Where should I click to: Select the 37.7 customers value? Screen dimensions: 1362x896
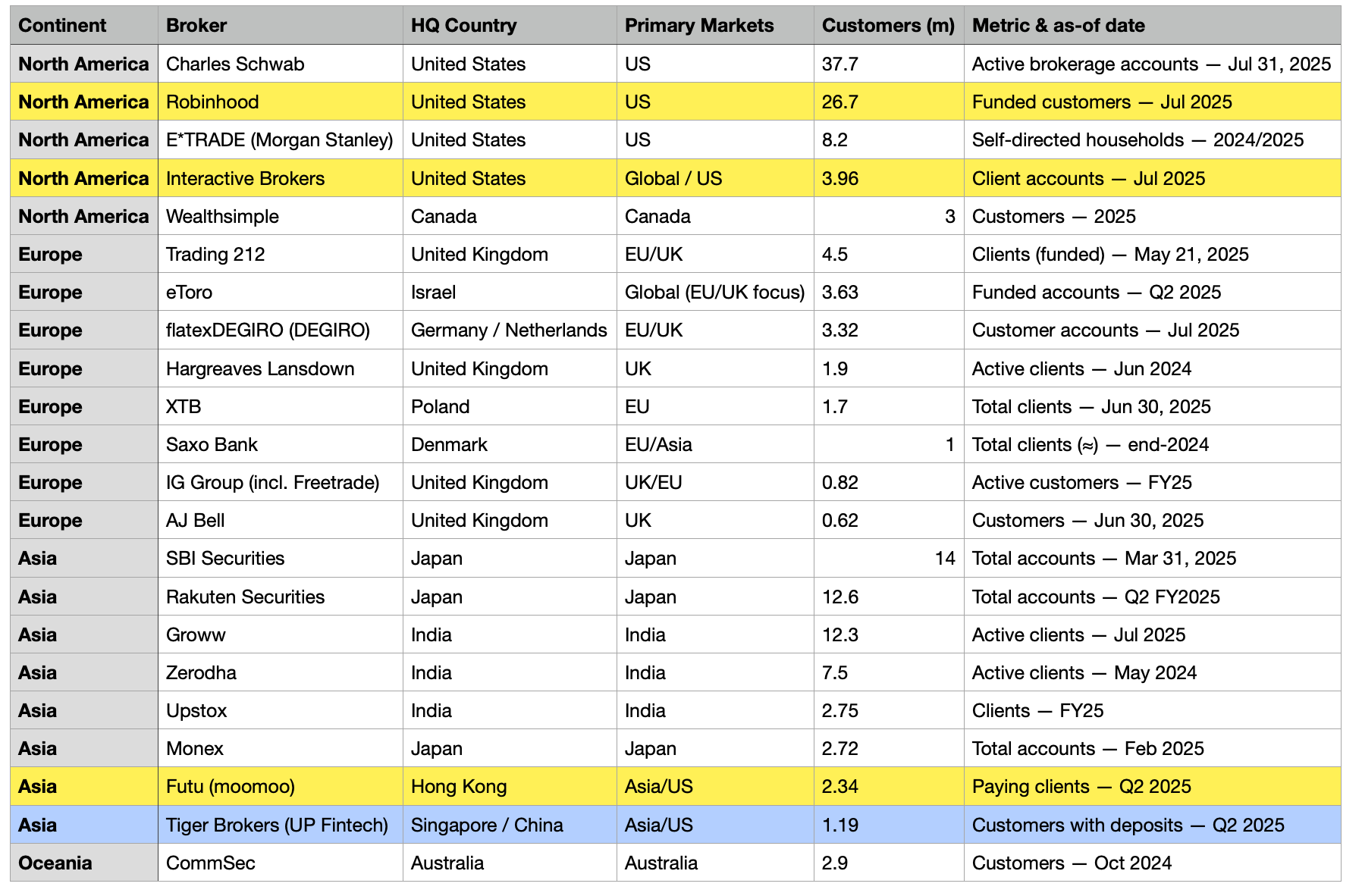pyautogui.click(x=889, y=64)
